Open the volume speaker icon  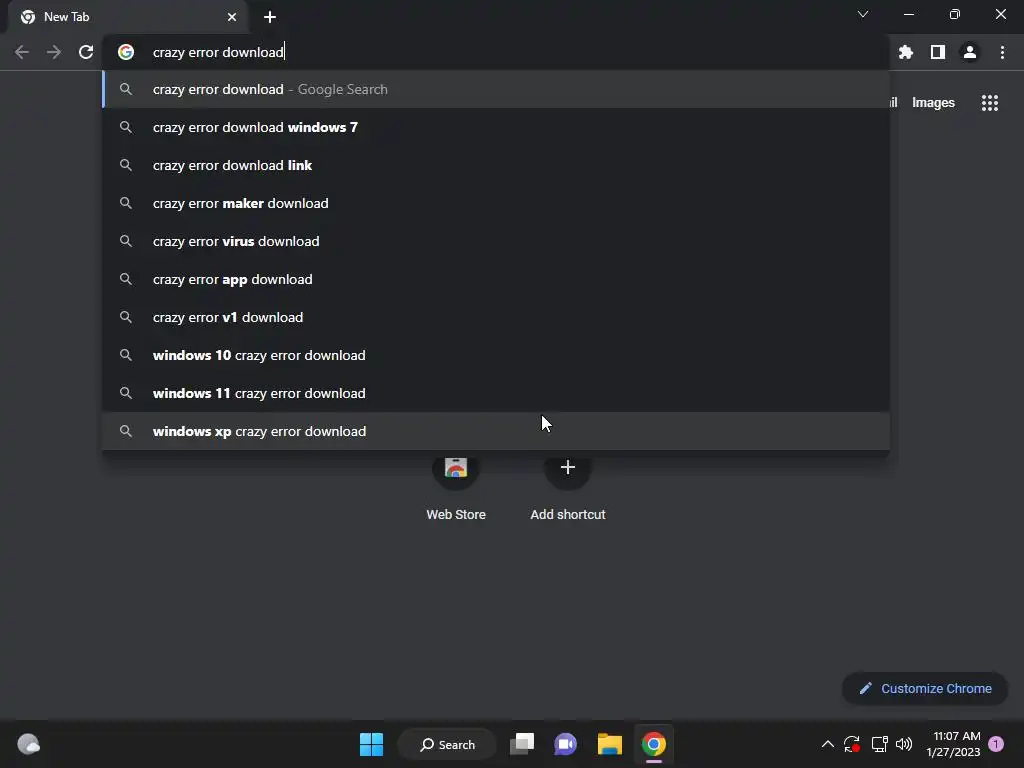[904, 744]
